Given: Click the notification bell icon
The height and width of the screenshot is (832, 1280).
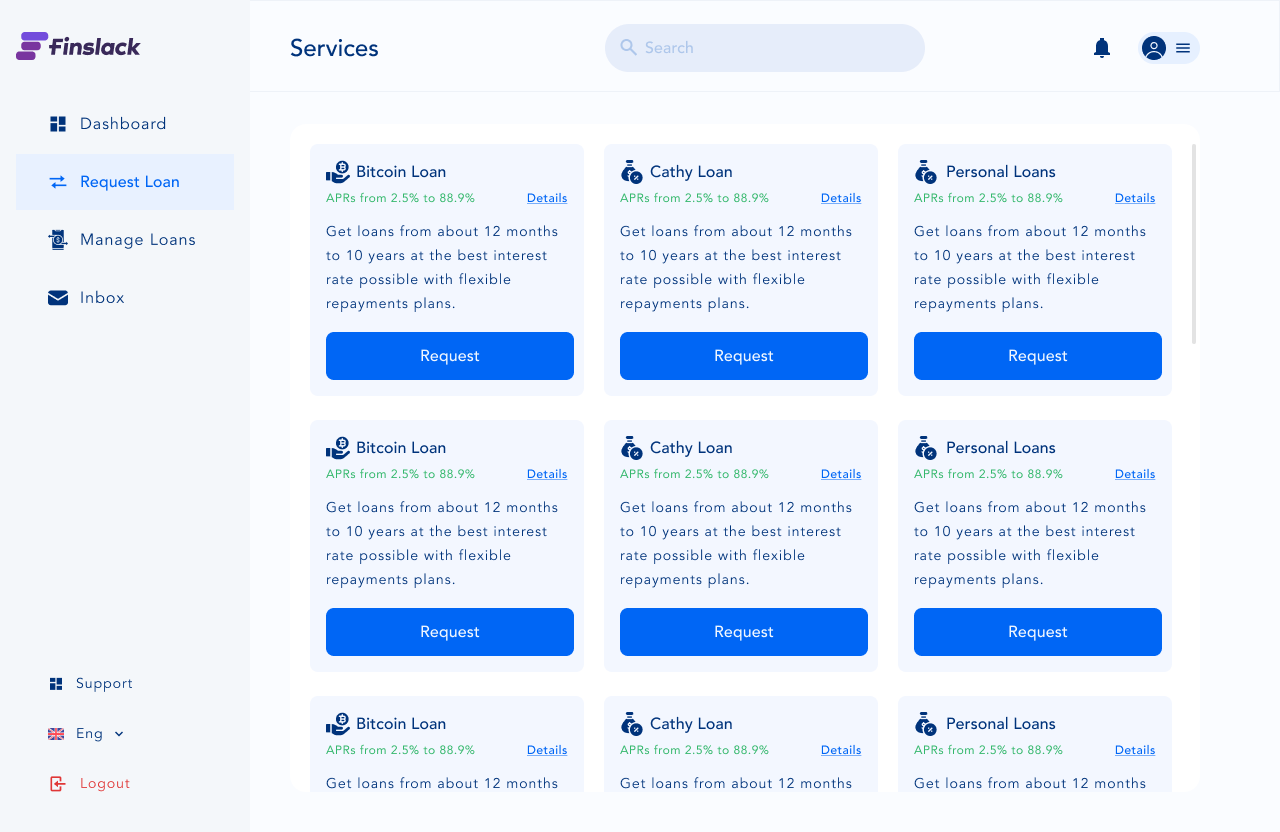Looking at the screenshot, I should click(x=1102, y=48).
